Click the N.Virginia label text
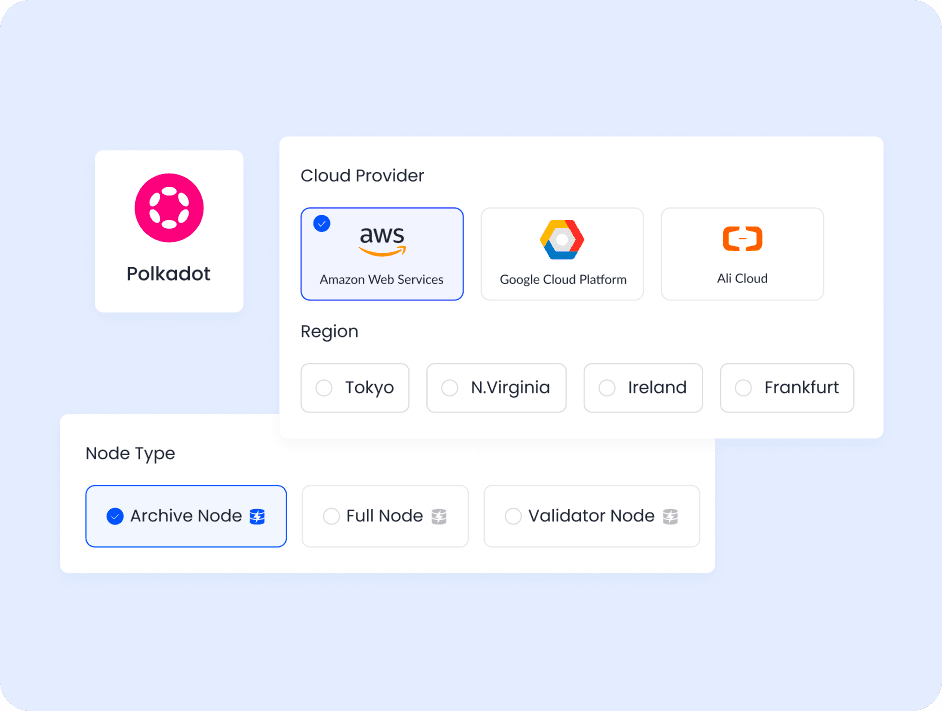The height and width of the screenshot is (711, 942). coord(510,388)
